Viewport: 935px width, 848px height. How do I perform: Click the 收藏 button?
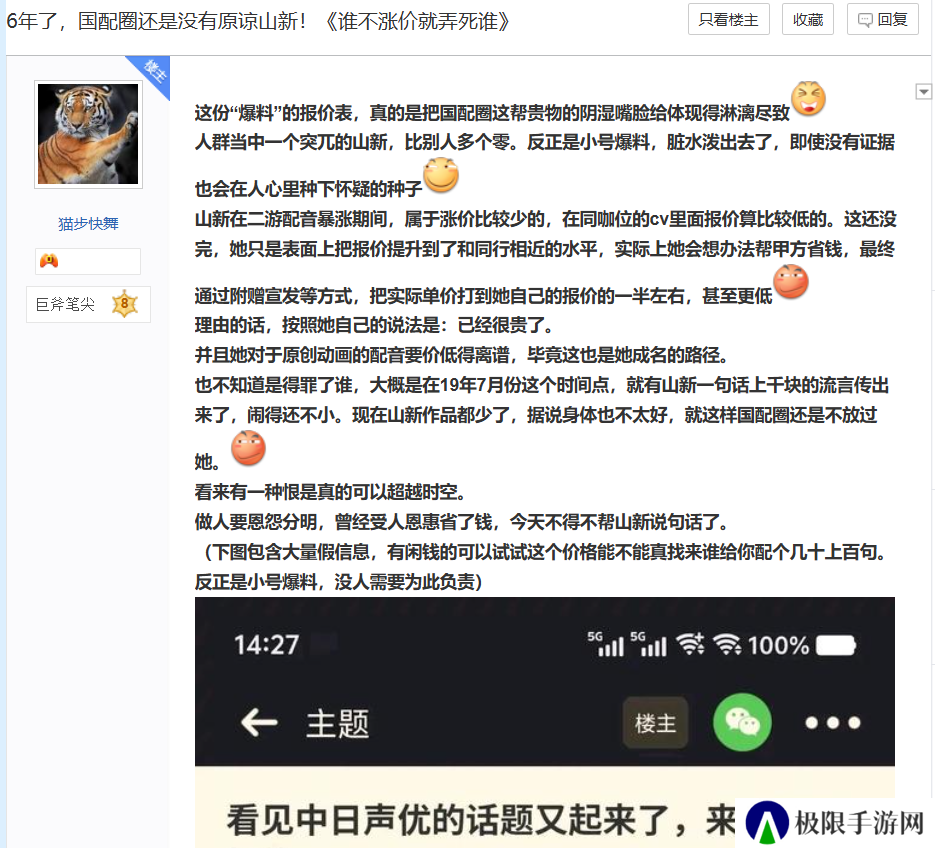click(807, 20)
